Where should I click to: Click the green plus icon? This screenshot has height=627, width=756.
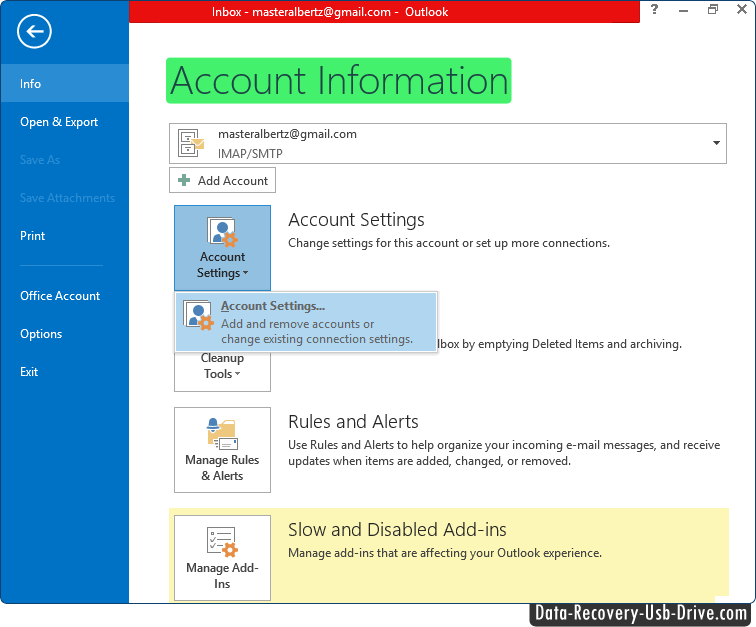(x=184, y=180)
